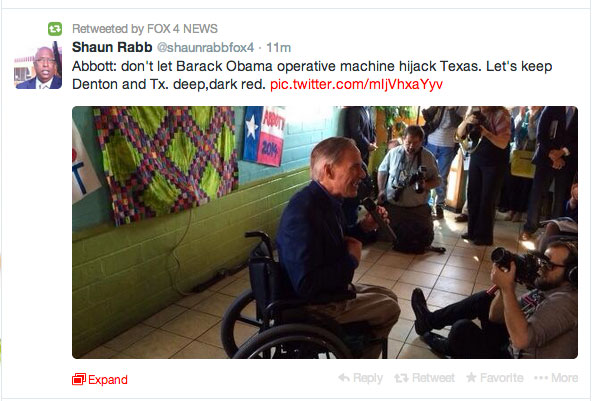592x401 pixels.
Task: Mark tweet via the Favorite label
Action: pyautogui.click(x=502, y=378)
